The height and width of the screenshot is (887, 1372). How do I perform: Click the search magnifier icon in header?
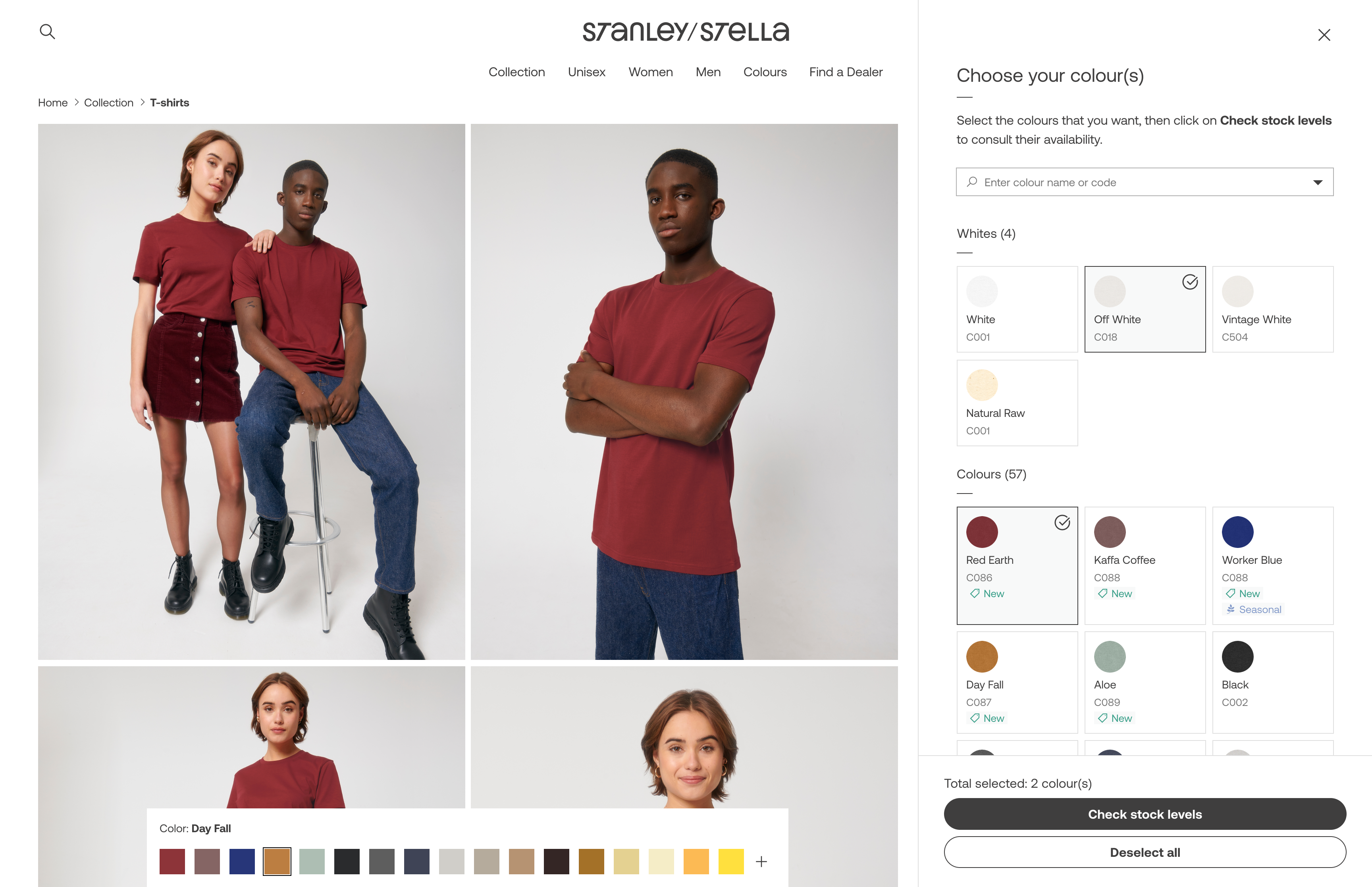coord(47,32)
